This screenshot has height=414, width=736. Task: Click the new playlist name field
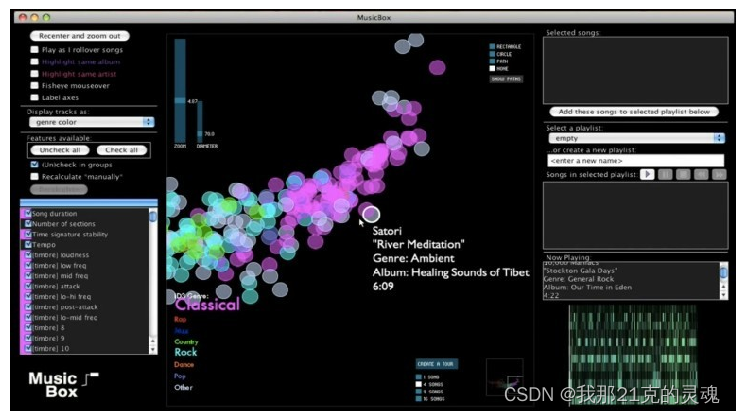[636, 161]
